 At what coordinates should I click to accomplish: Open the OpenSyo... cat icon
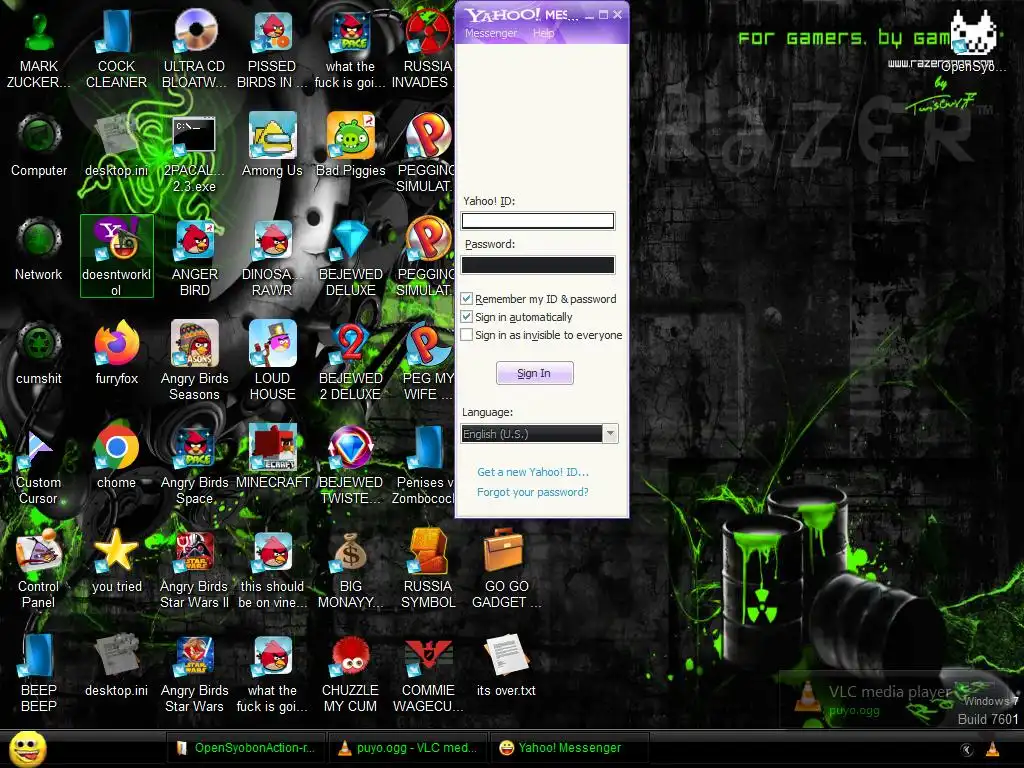tap(974, 31)
